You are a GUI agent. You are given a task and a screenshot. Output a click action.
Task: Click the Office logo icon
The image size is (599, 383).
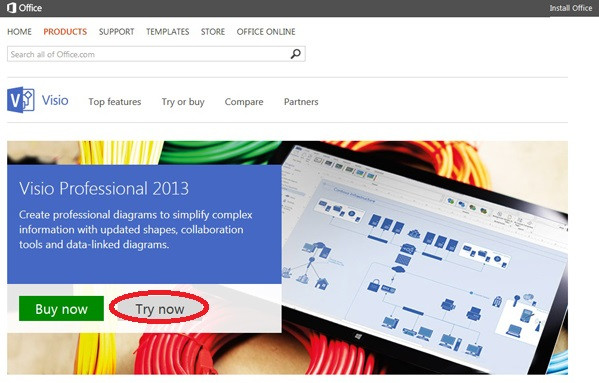click(11, 8)
